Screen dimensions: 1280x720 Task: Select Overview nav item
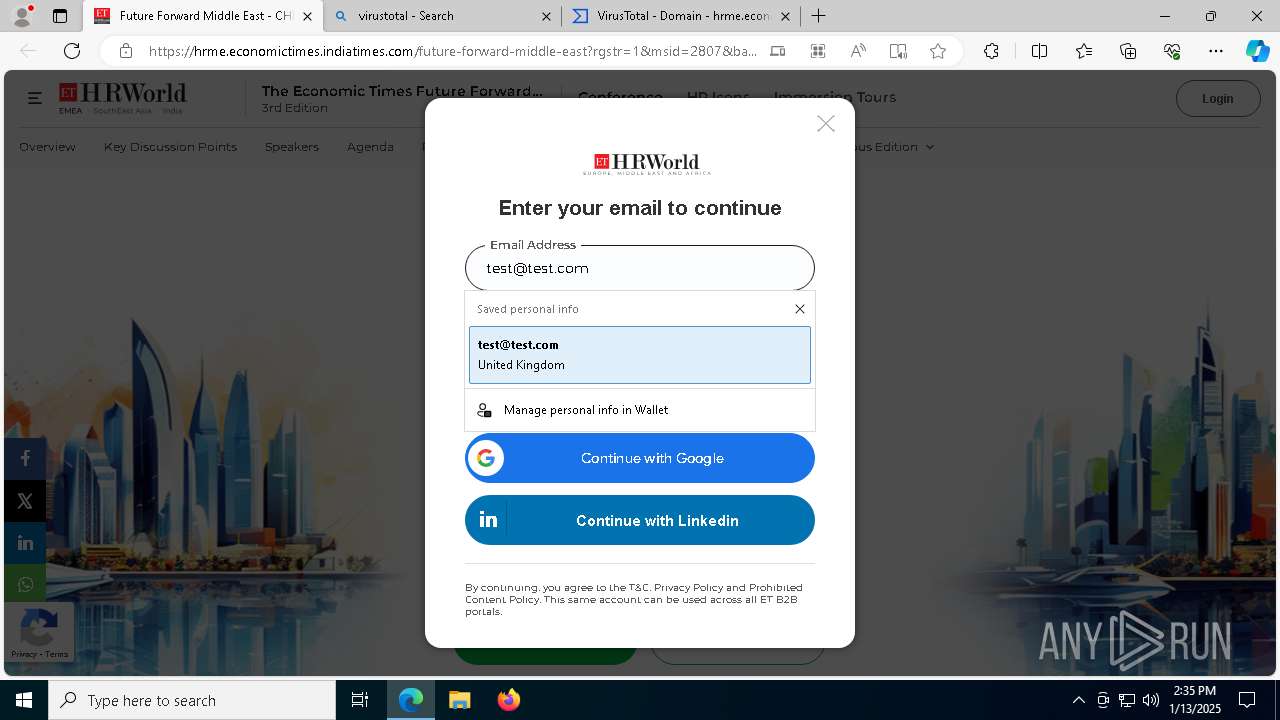click(x=47, y=147)
